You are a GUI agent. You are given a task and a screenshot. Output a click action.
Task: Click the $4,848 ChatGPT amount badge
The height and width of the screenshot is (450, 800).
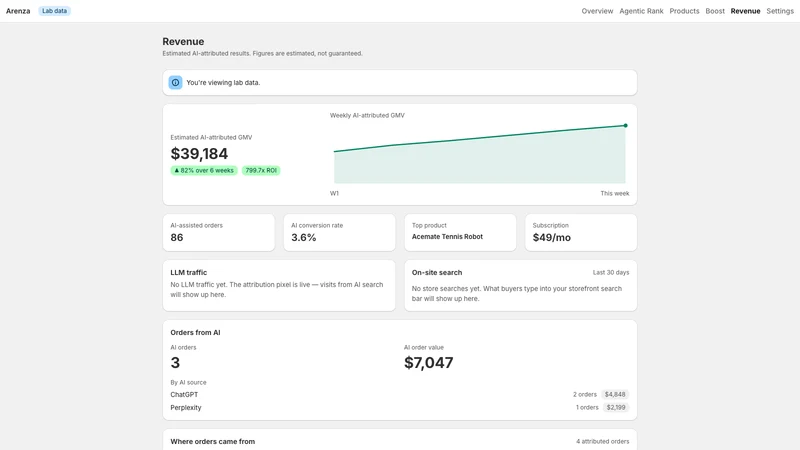click(x=615, y=394)
